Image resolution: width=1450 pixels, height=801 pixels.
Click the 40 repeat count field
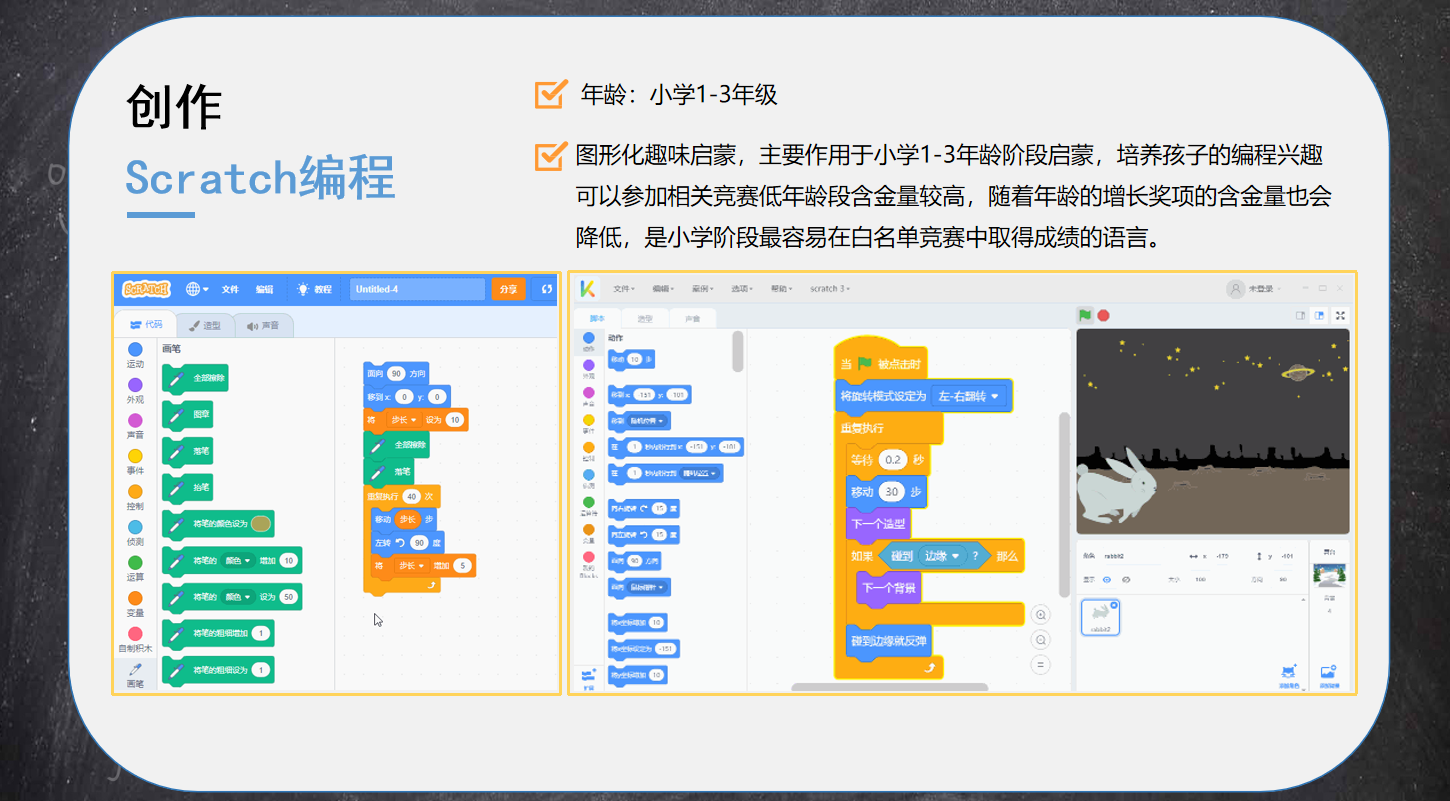[x=411, y=496]
